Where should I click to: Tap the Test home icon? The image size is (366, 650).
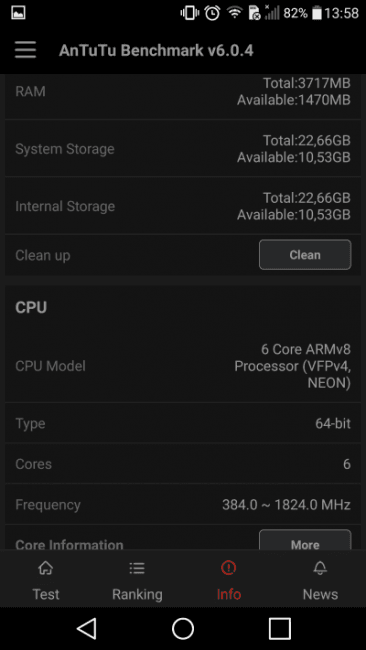[46, 568]
